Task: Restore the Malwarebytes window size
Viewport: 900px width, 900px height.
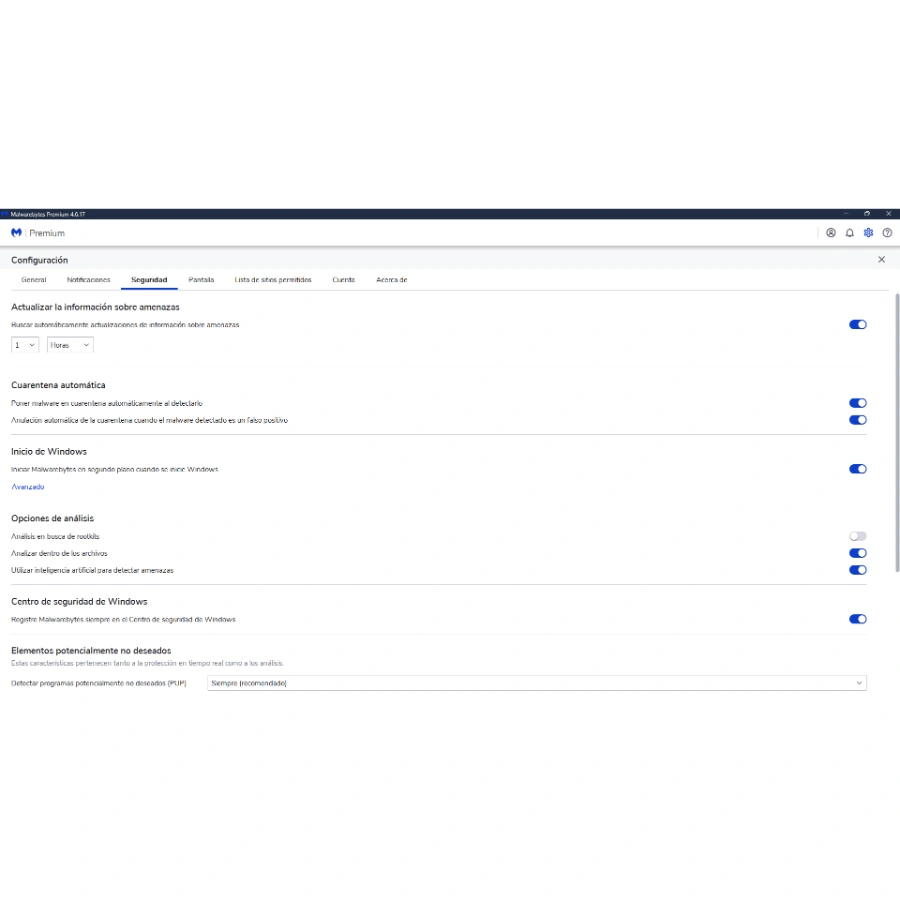Action: click(867, 213)
